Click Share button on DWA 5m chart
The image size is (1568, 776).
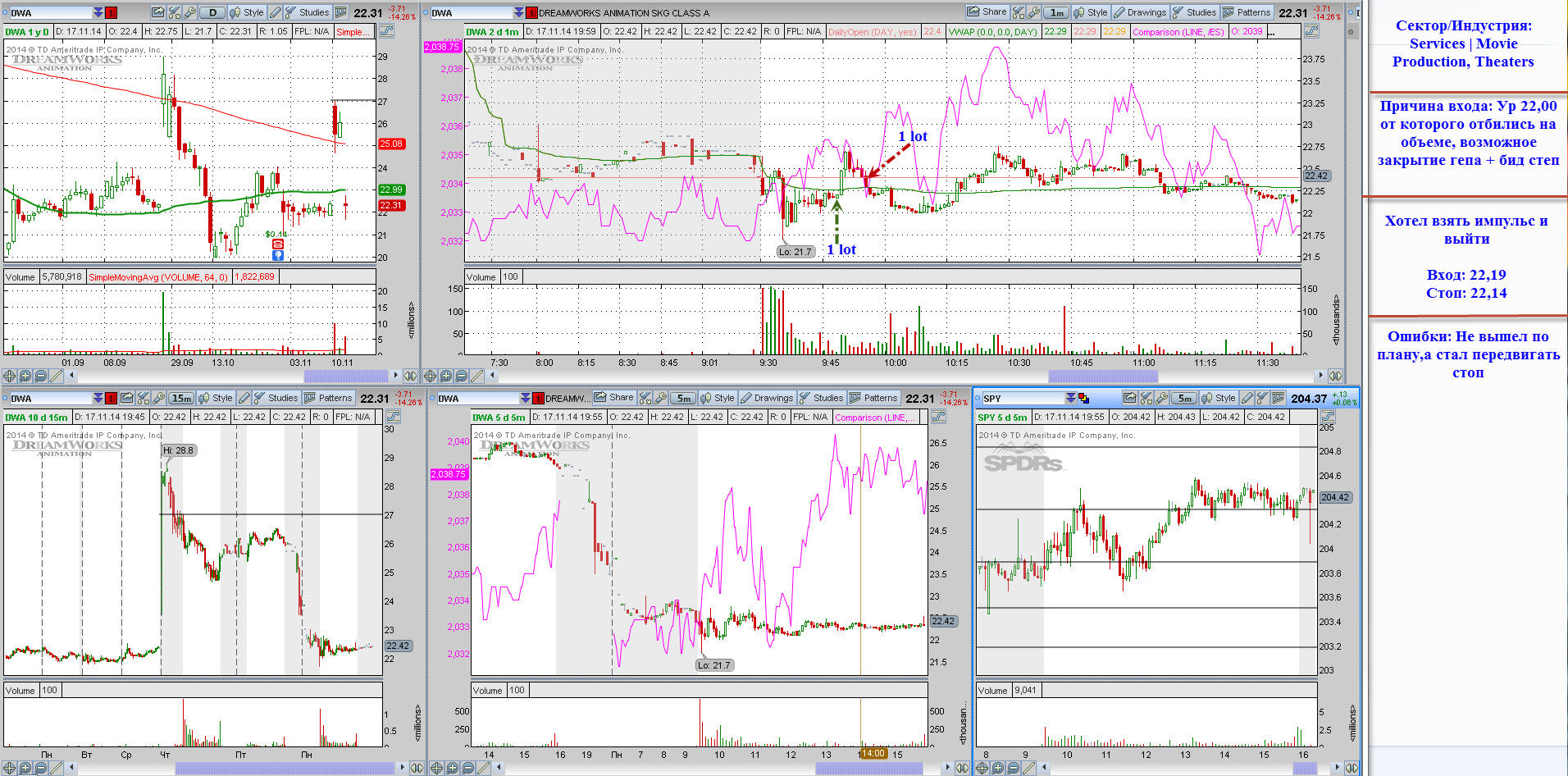coord(614,398)
